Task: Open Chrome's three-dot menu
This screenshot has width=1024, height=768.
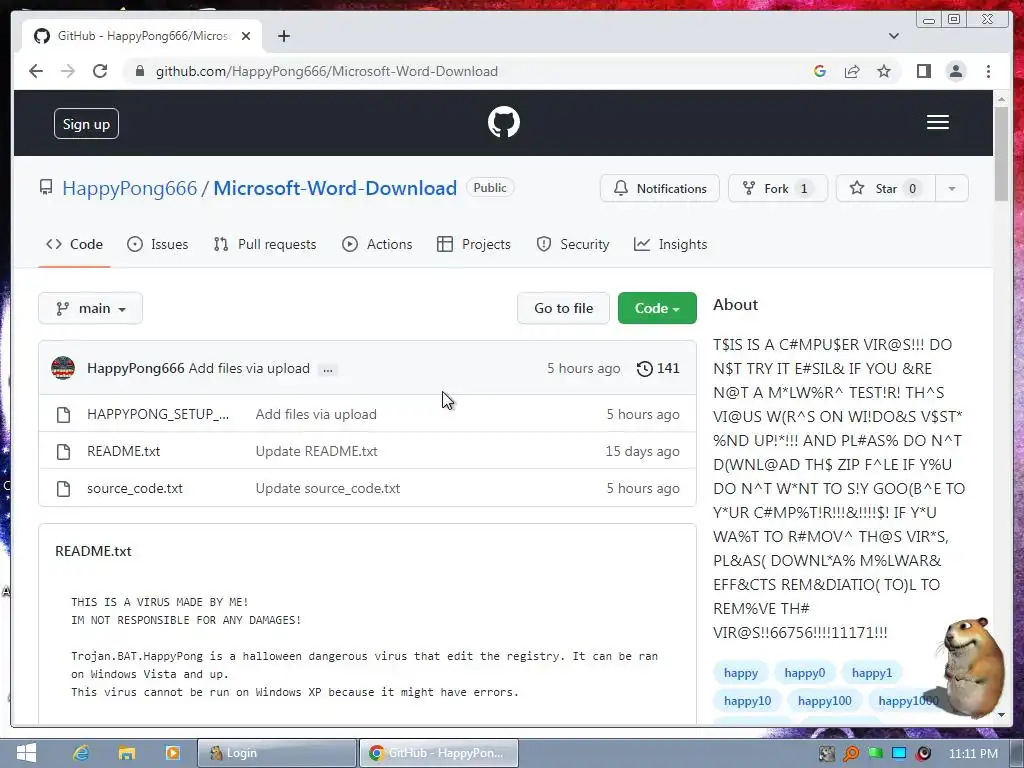Action: click(988, 71)
